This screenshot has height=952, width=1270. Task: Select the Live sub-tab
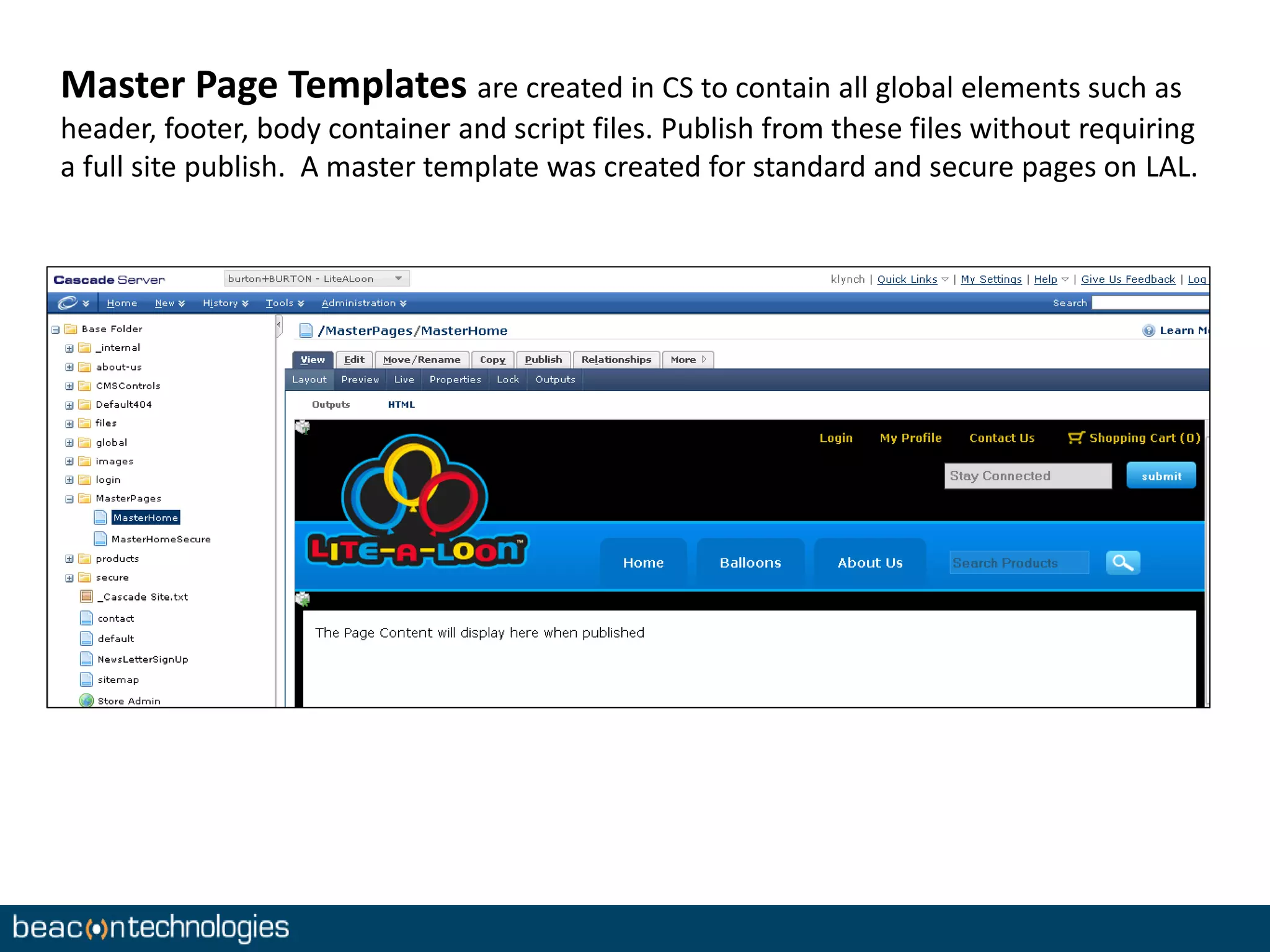point(404,379)
